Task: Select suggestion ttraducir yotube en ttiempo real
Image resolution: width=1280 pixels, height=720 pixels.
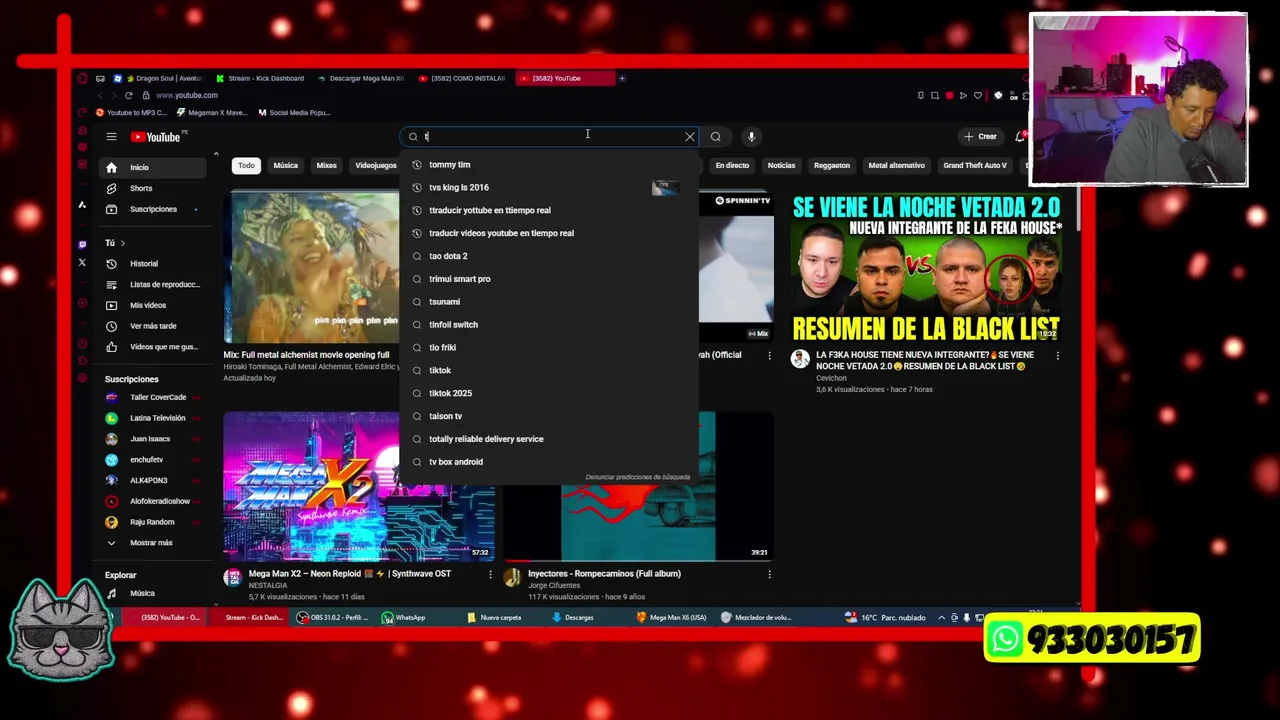Action: coord(548,210)
